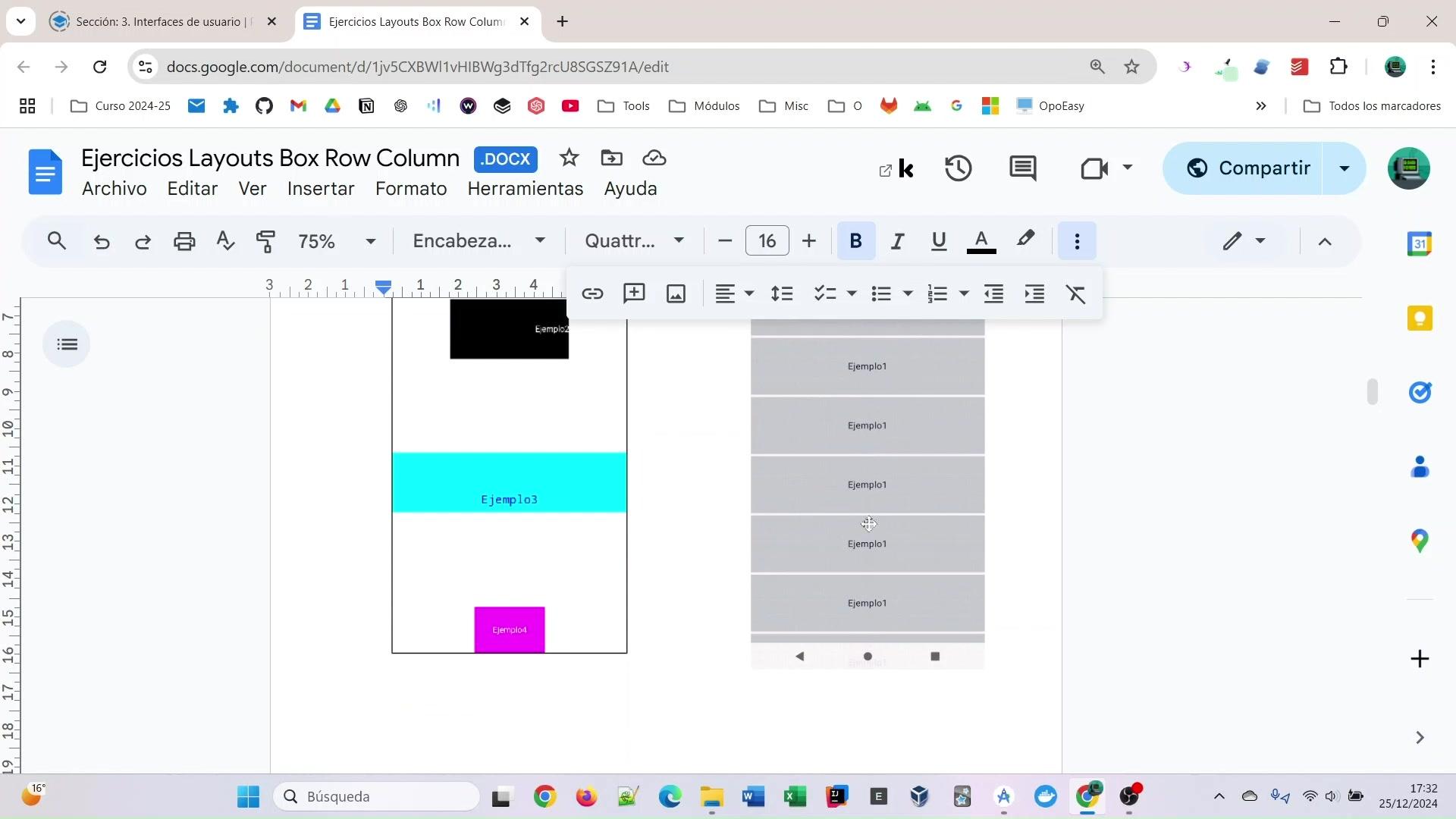Click the Insert link icon
This screenshot has width=1456, height=819.
(x=592, y=294)
